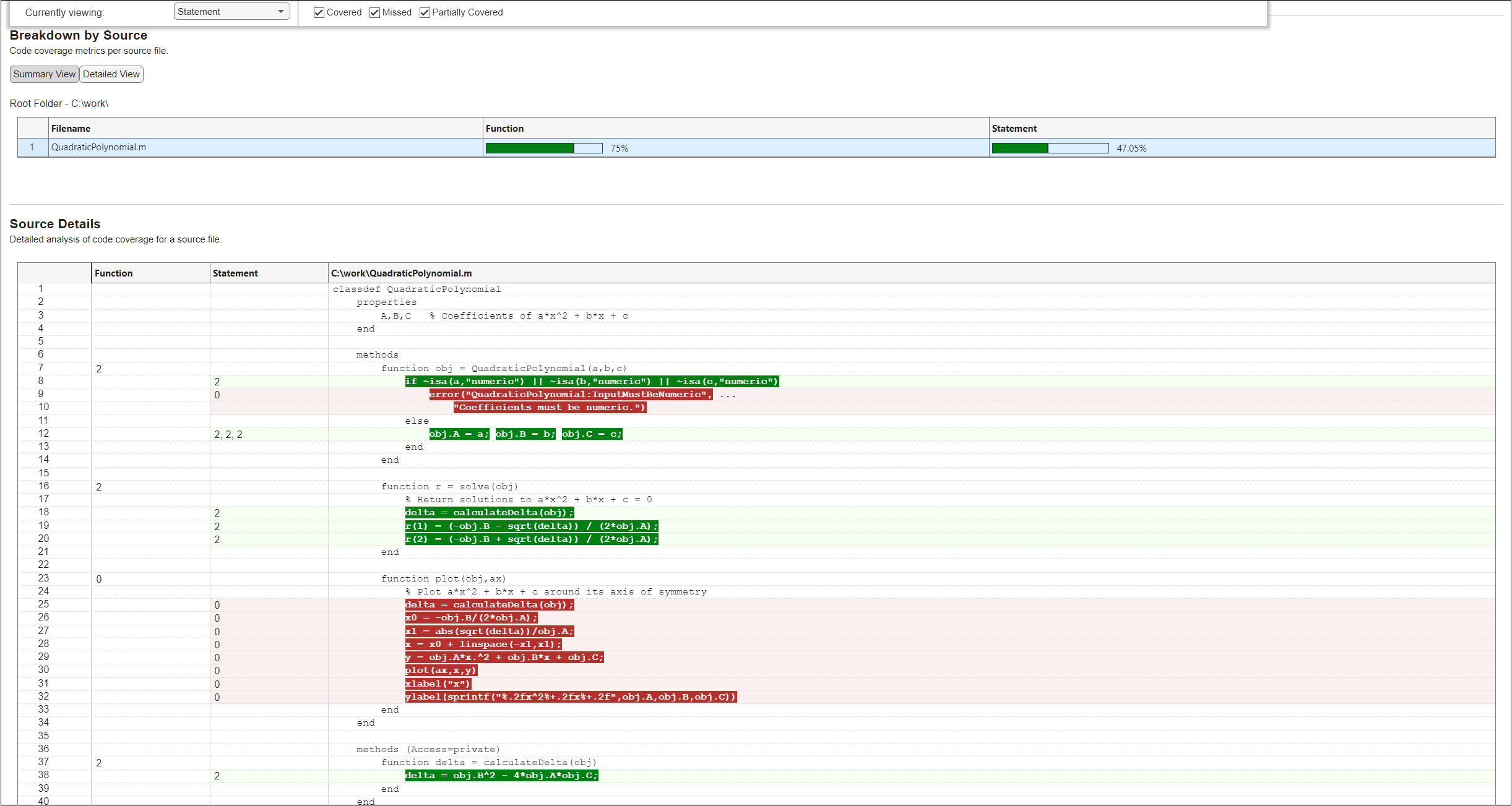Click the covered delta calculation on line 38

501,775
